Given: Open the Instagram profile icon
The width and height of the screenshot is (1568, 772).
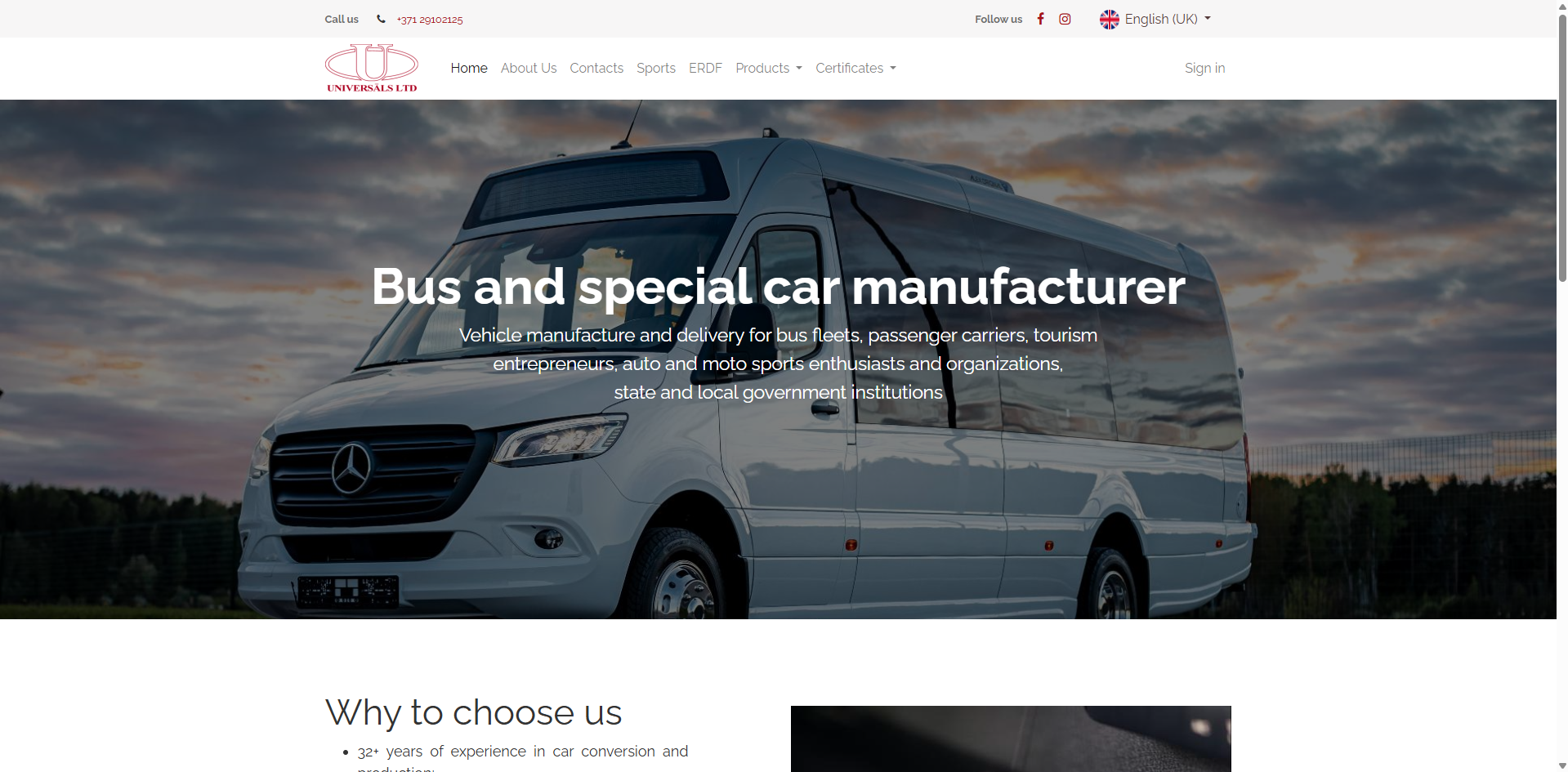Looking at the screenshot, I should pos(1065,19).
